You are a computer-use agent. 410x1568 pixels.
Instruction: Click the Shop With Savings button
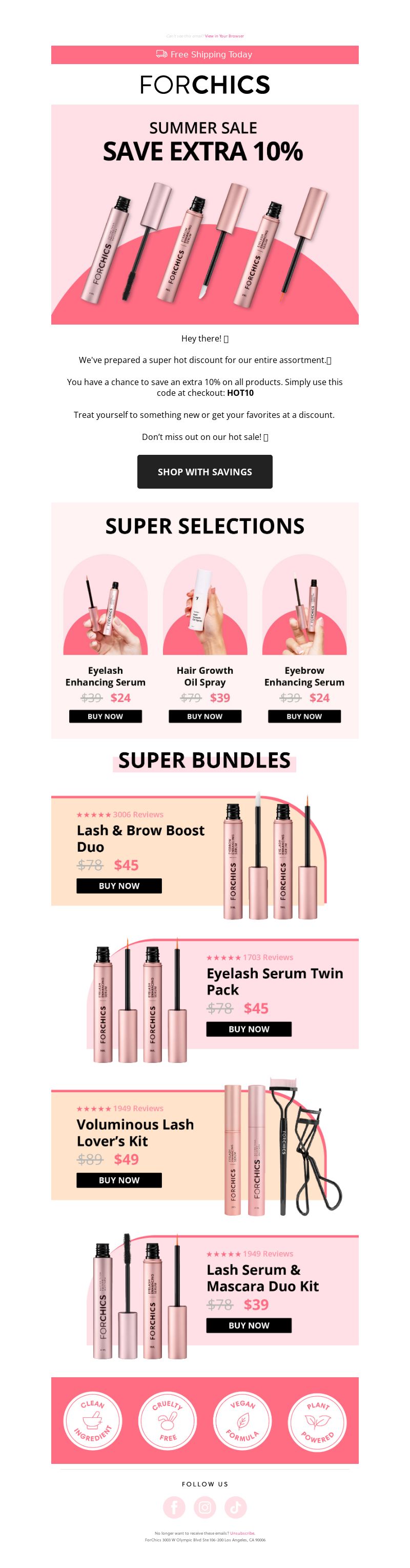(x=205, y=472)
